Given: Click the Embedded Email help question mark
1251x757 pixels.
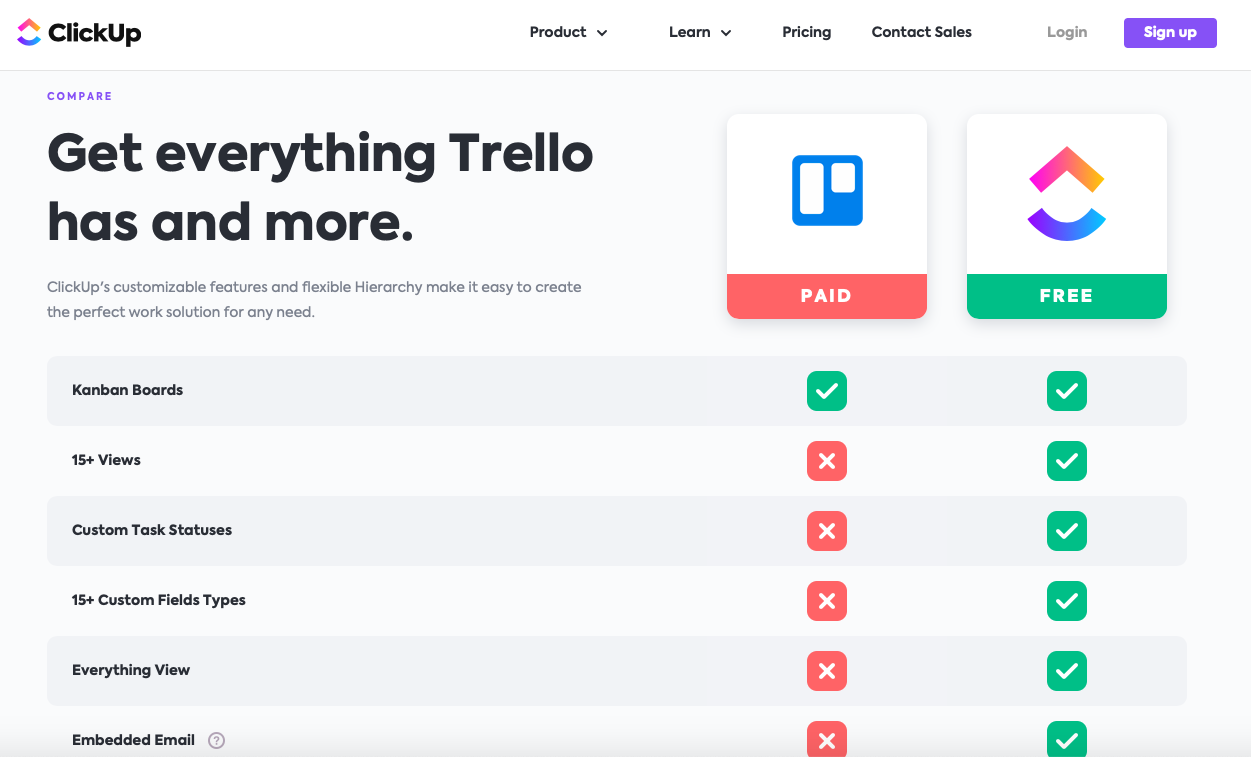Looking at the screenshot, I should (216, 741).
